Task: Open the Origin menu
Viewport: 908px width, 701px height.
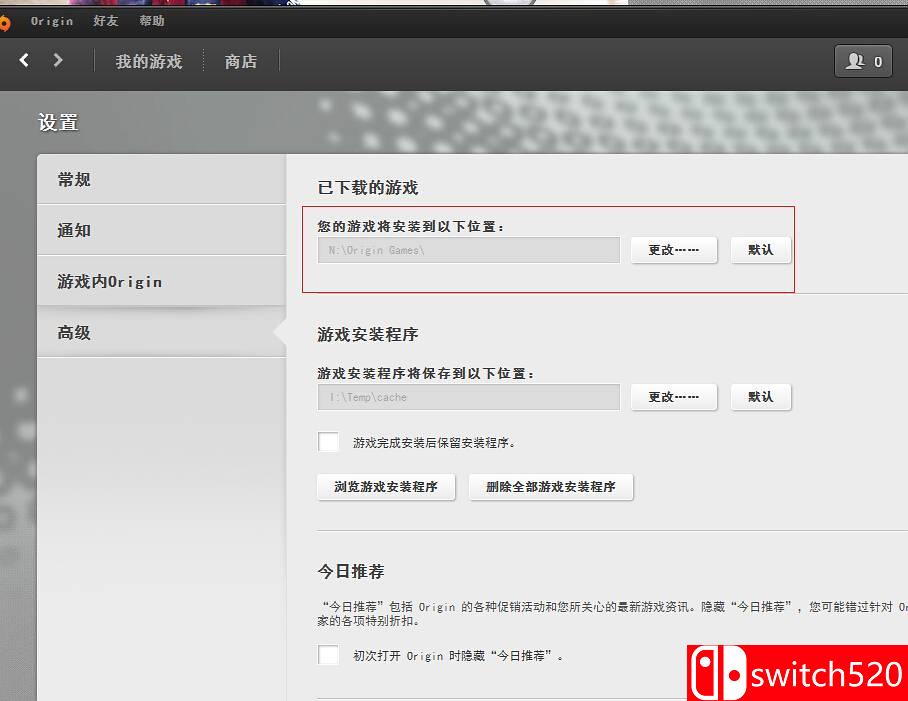Action: click(x=50, y=21)
